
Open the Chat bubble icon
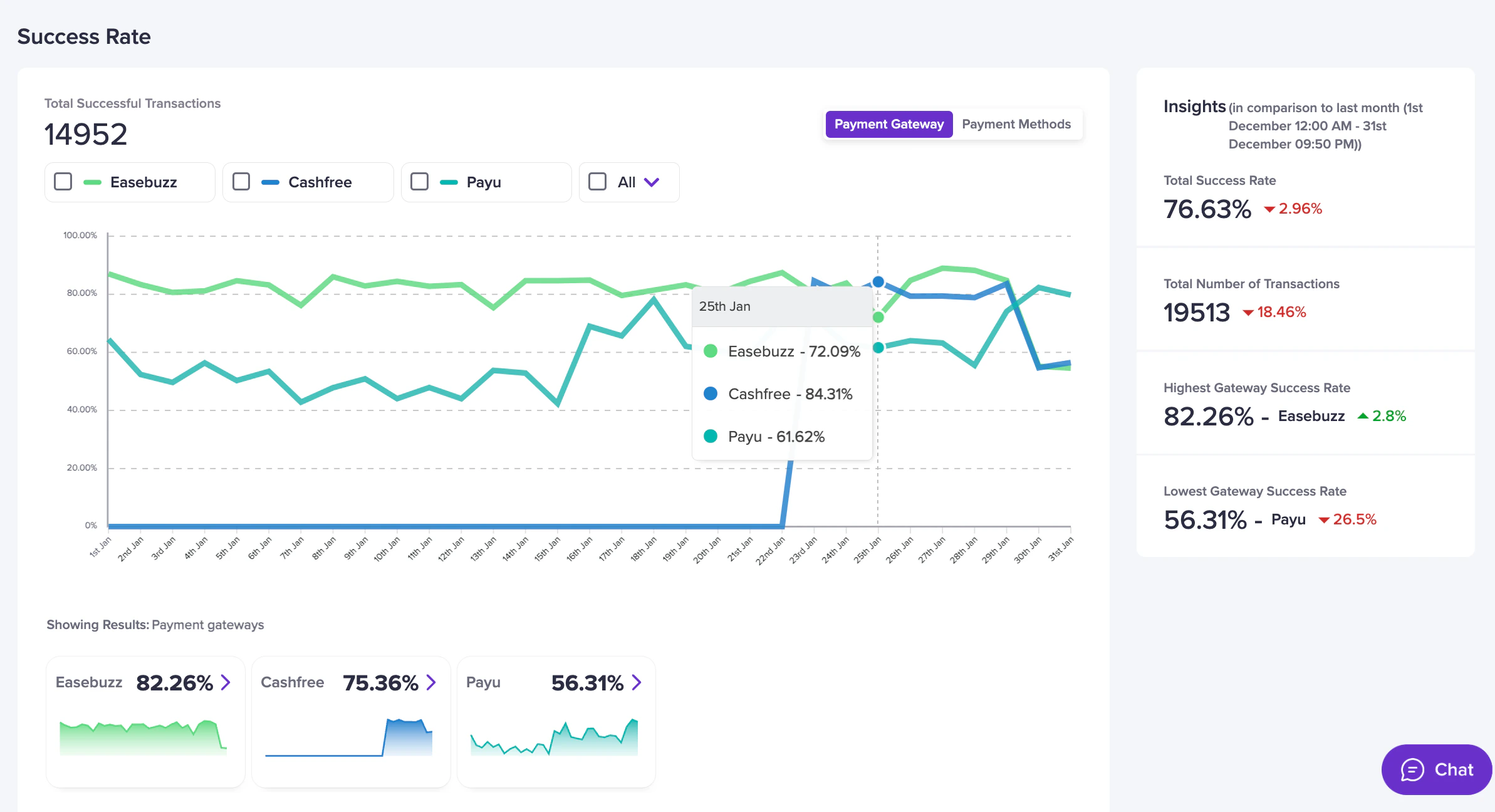coord(1412,769)
